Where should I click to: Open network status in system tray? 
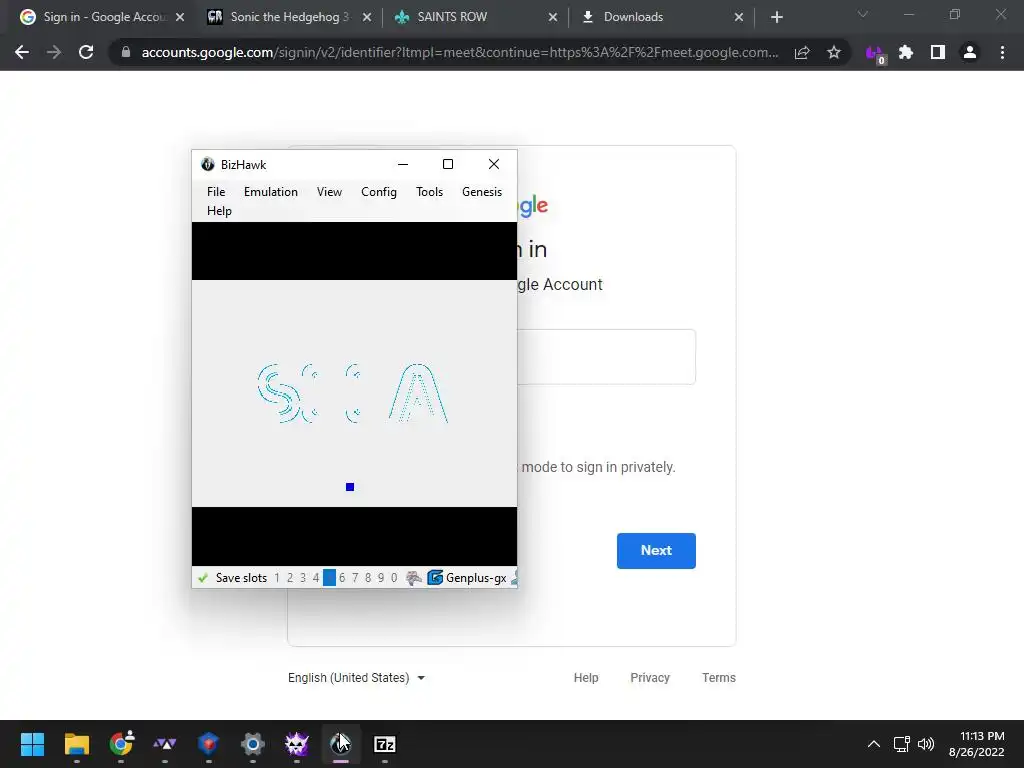pos(902,744)
